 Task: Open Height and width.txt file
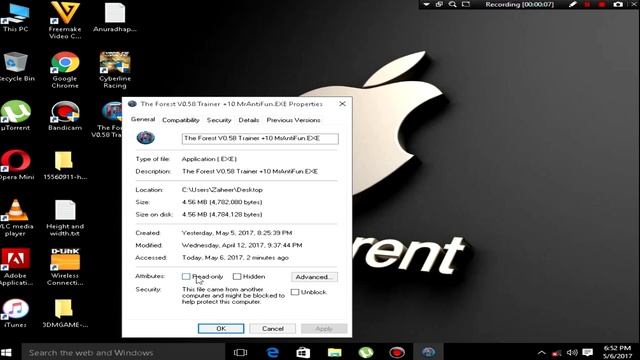pyautogui.click(x=65, y=218)
